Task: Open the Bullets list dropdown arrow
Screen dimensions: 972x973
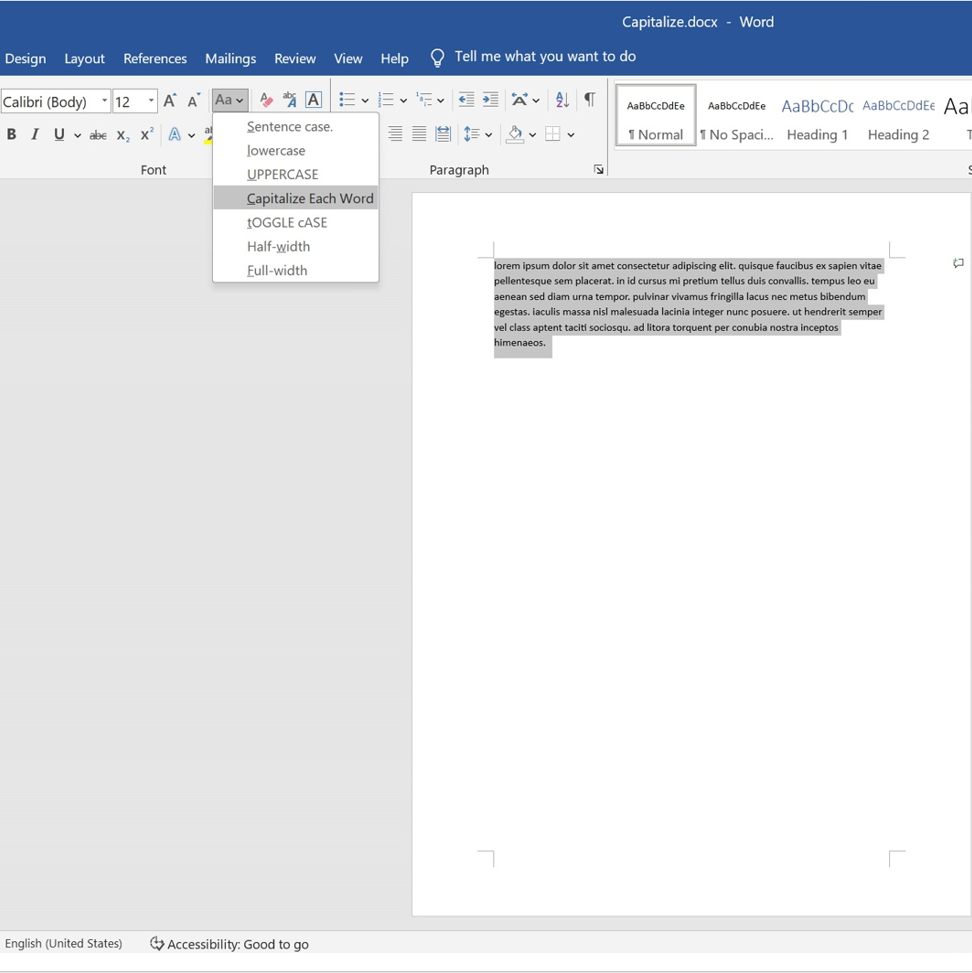Action: click(x=365, y=101)
